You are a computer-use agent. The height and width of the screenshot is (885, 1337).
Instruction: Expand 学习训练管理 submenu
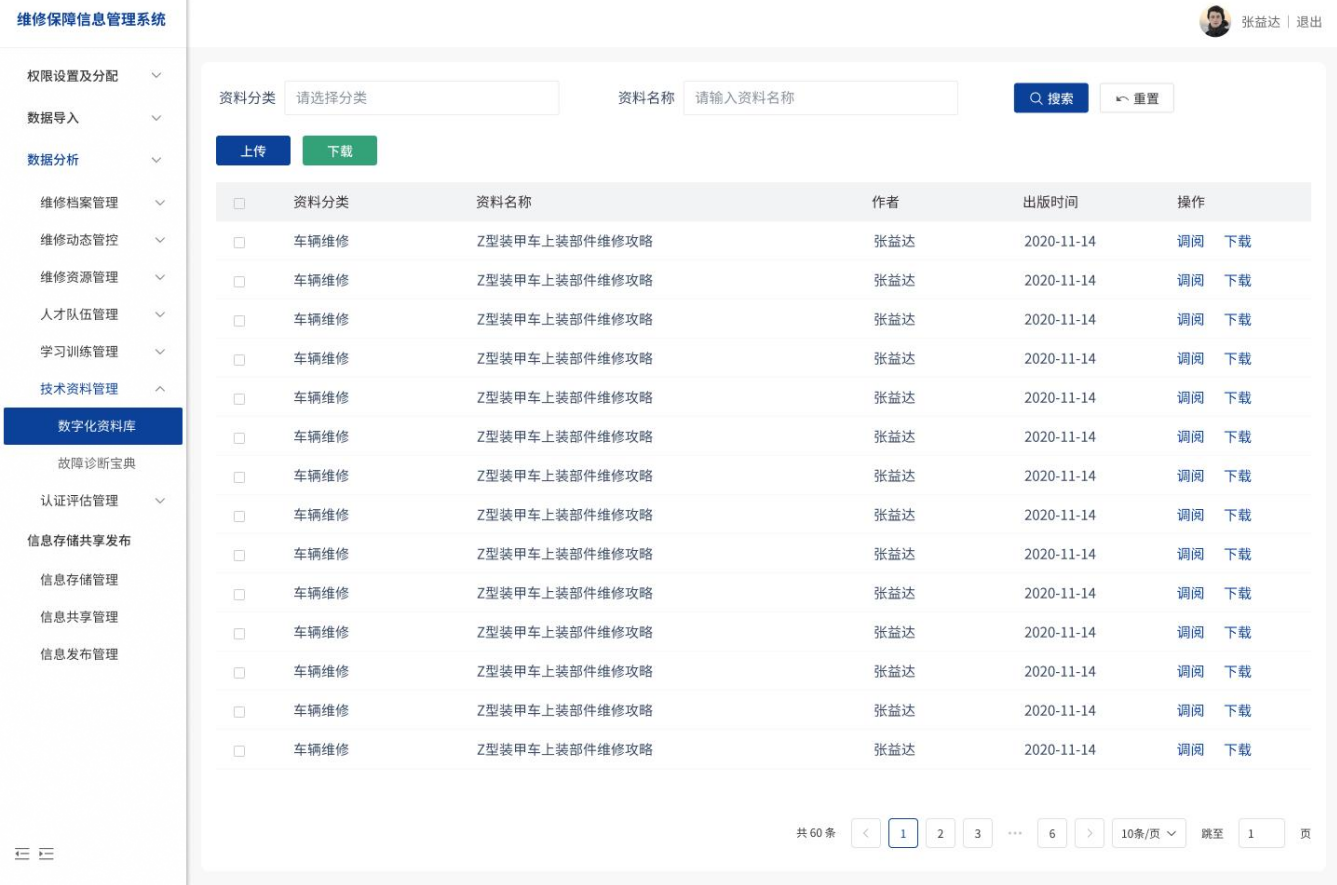(x=160, y=352)
